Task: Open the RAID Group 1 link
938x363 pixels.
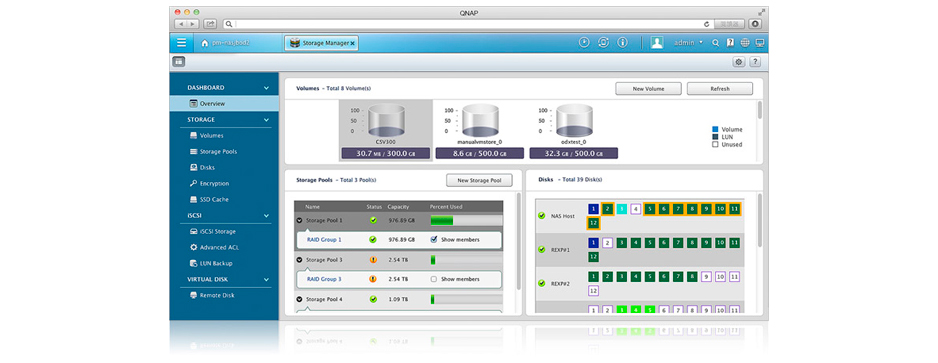Action: coord(324,240)
